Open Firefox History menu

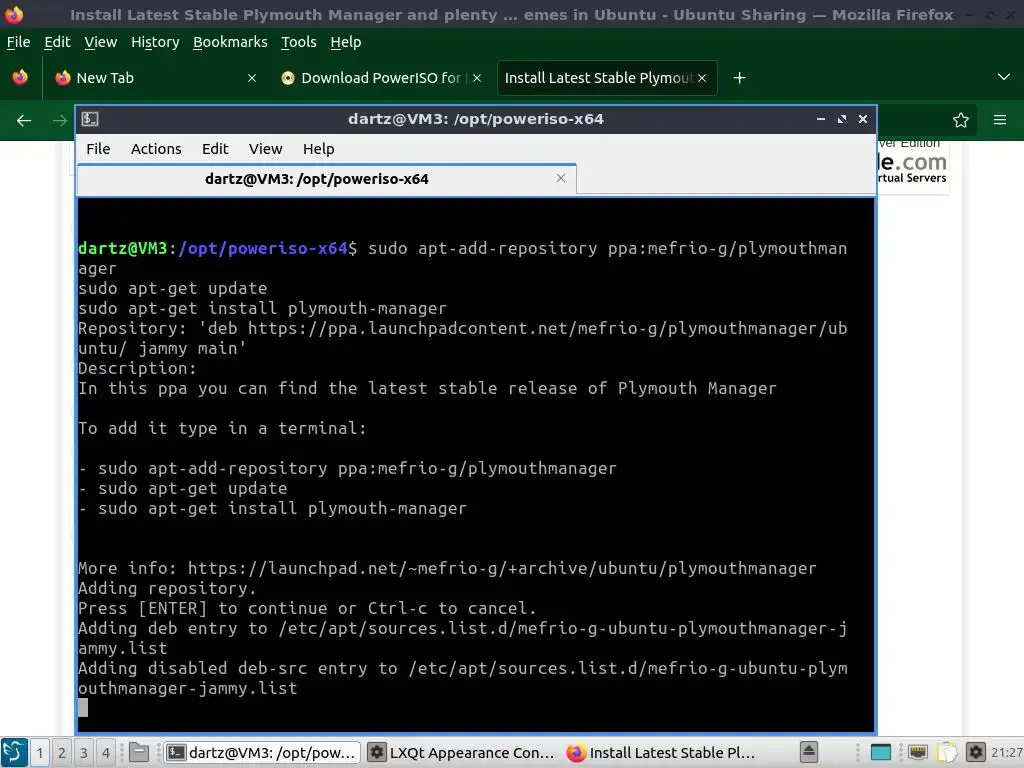(155, 42)
